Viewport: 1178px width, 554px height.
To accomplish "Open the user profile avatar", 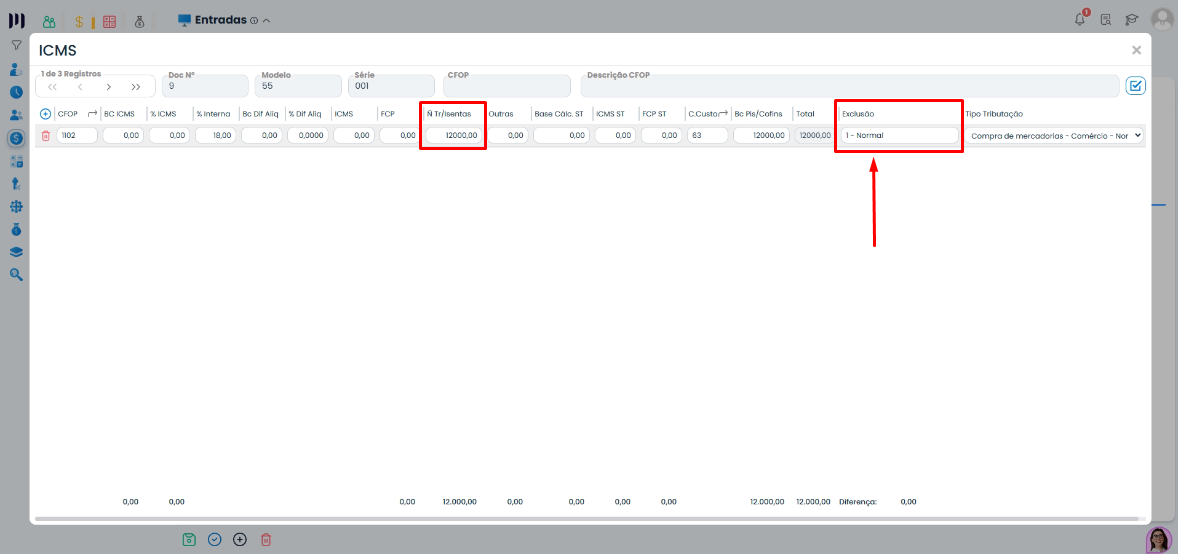I will (1161, 19).
